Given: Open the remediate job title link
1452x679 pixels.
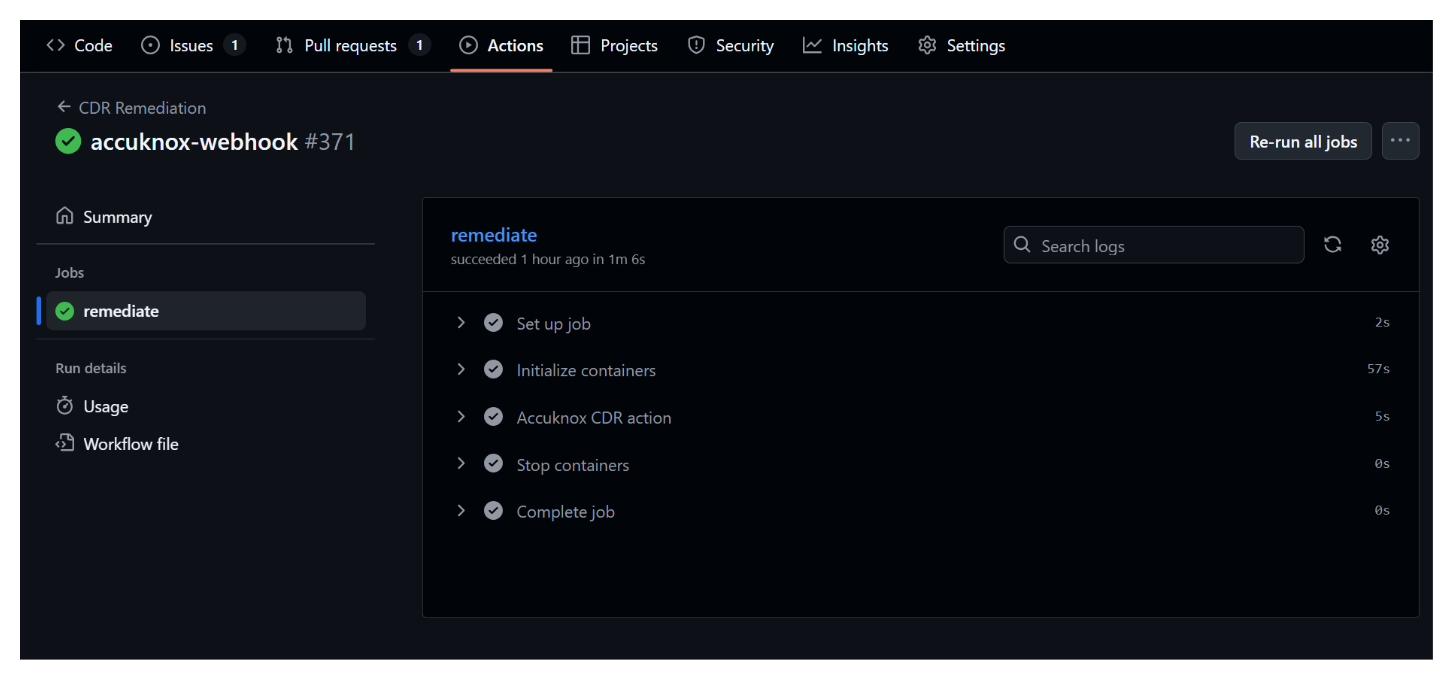Looking at the screenshot, I should tap(494, 235).
